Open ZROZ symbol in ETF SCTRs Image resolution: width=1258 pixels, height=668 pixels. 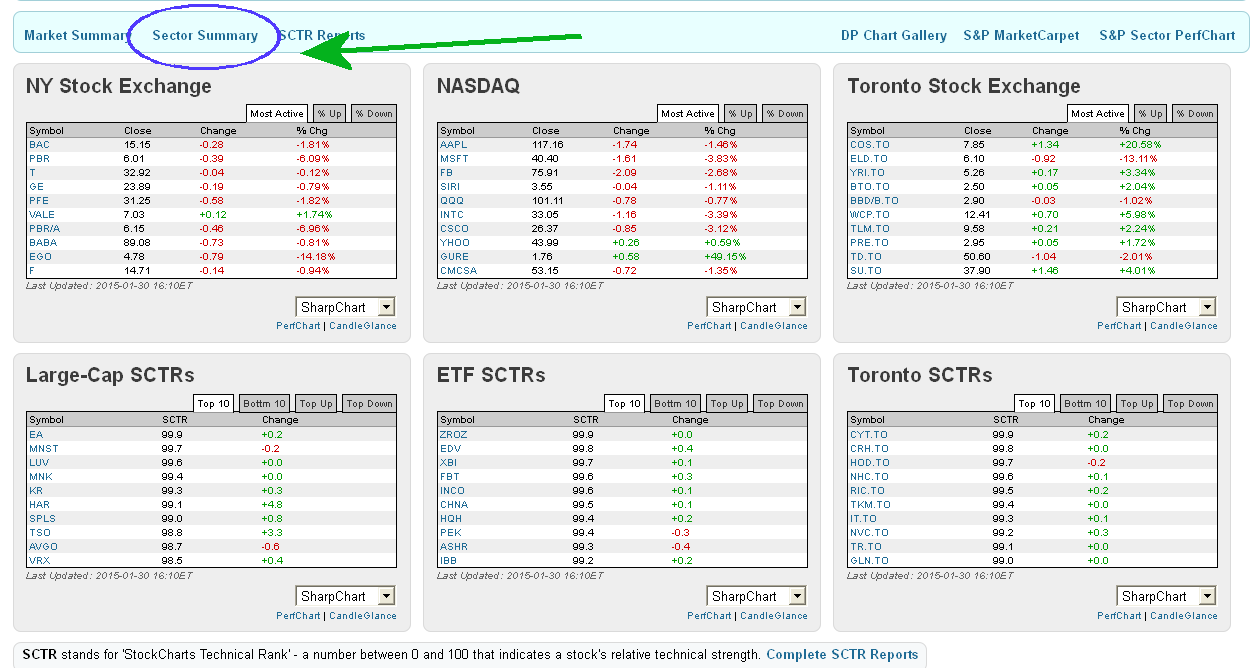click(453, 435)
